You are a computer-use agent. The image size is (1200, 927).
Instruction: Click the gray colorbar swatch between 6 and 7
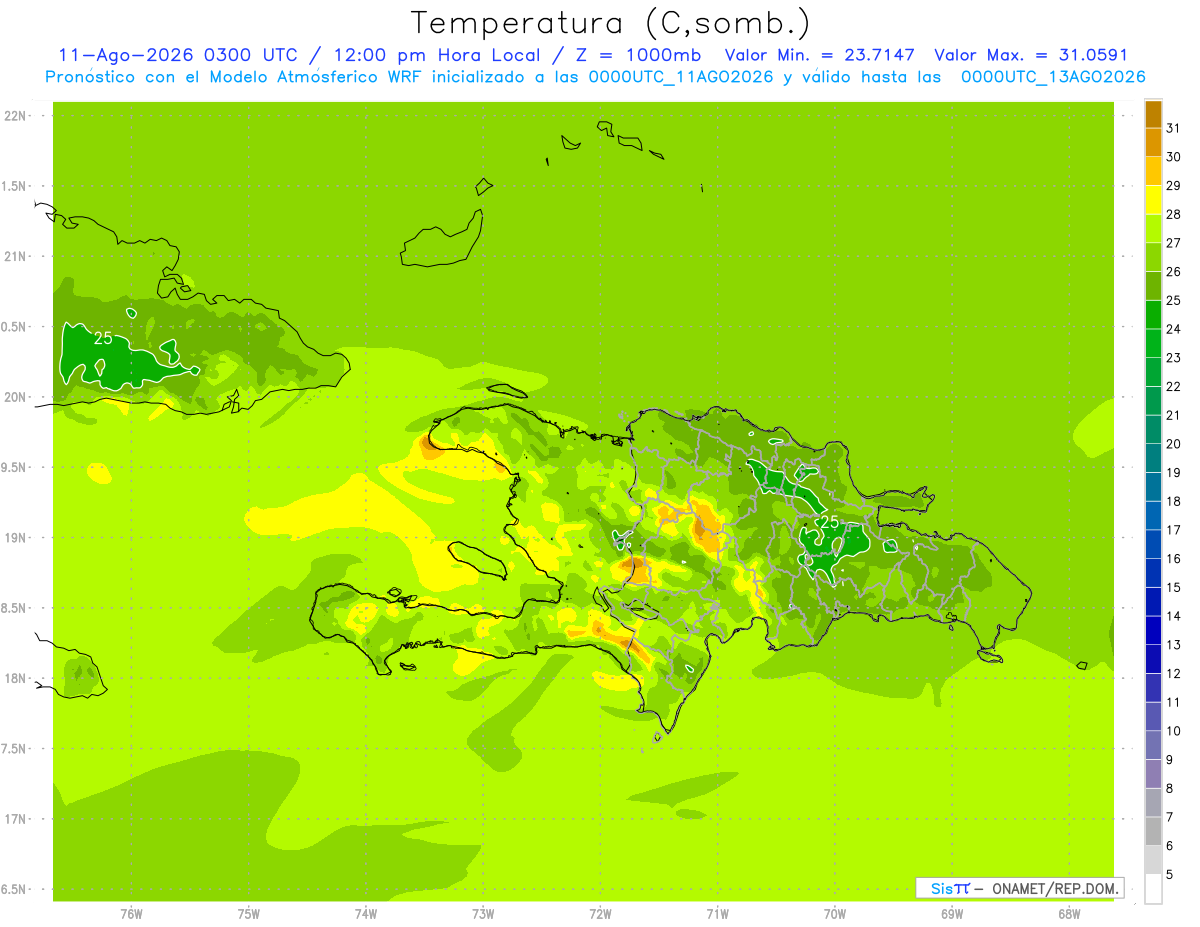point(1153,832)
